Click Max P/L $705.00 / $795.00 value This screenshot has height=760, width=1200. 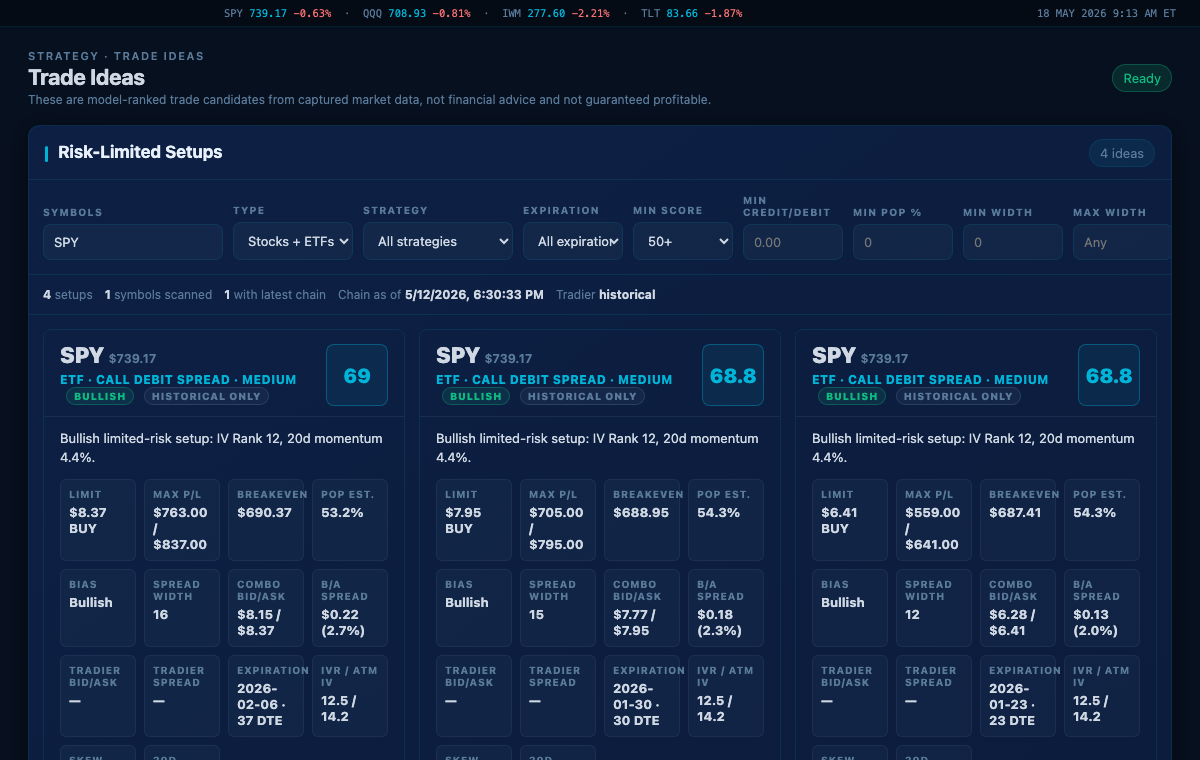556,528
